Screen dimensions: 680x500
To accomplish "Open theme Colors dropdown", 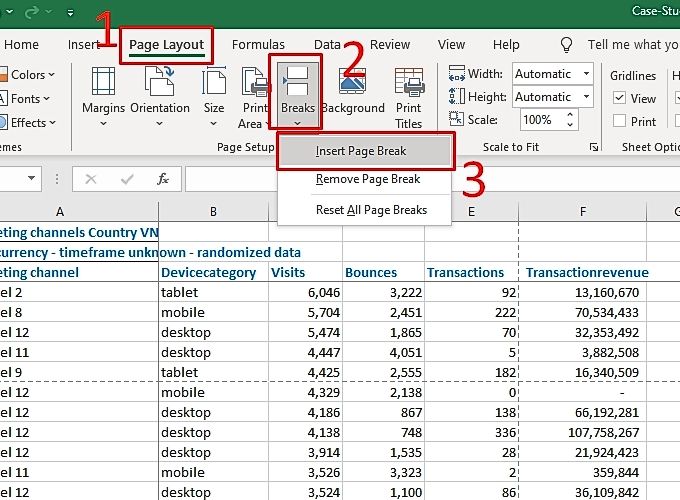I will [29, 75].
